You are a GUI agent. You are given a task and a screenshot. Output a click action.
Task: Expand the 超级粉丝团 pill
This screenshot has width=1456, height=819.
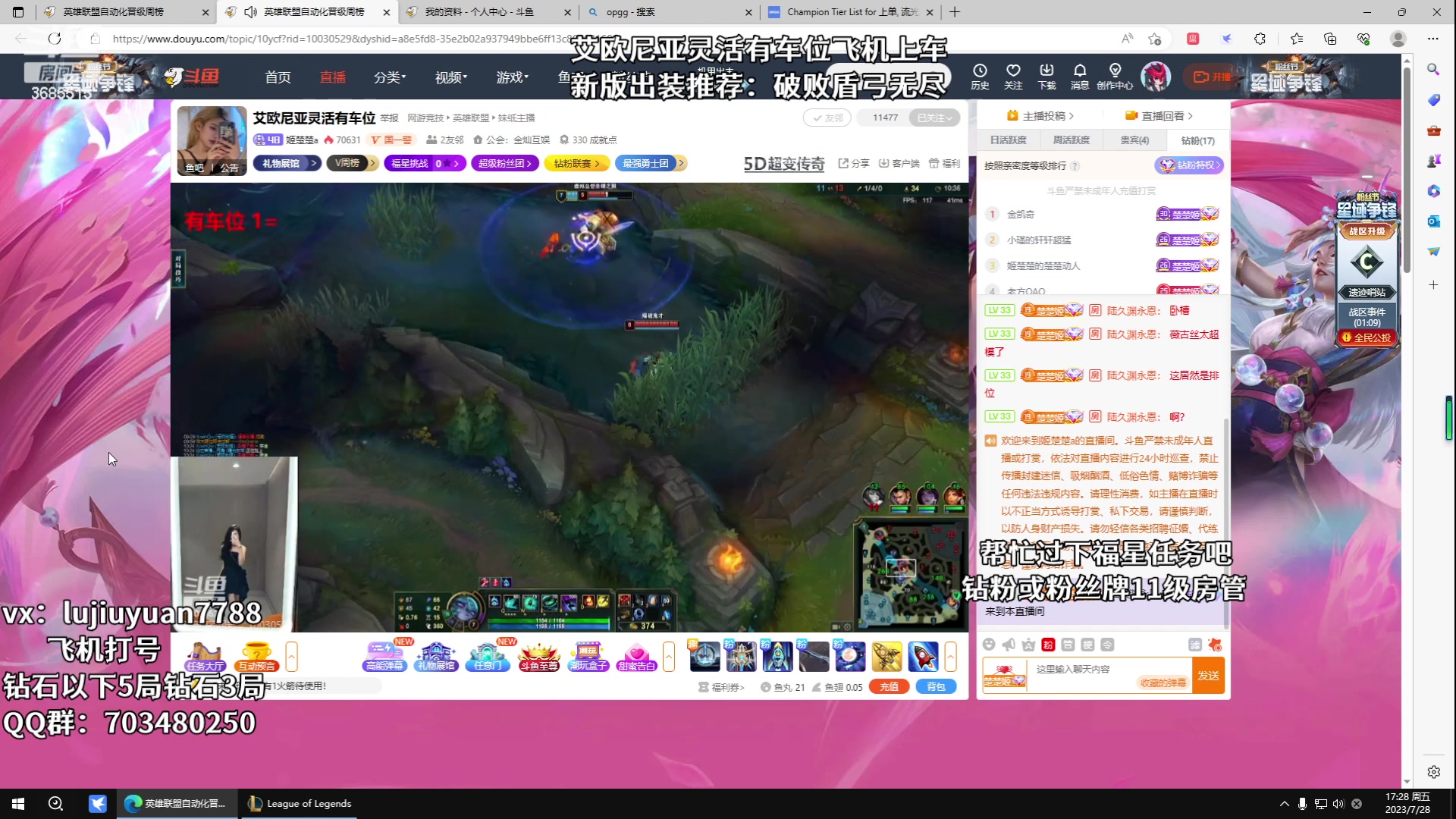point(506,163)
